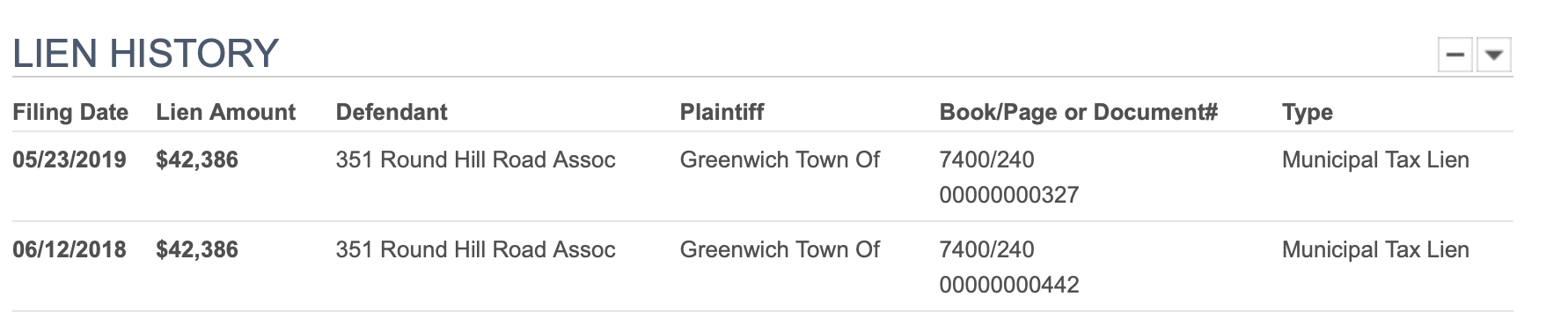Click Greenwich Town Of in the 2018 row
The height and width of the screenshot is (319, 1568).
(x=780, y=250)
